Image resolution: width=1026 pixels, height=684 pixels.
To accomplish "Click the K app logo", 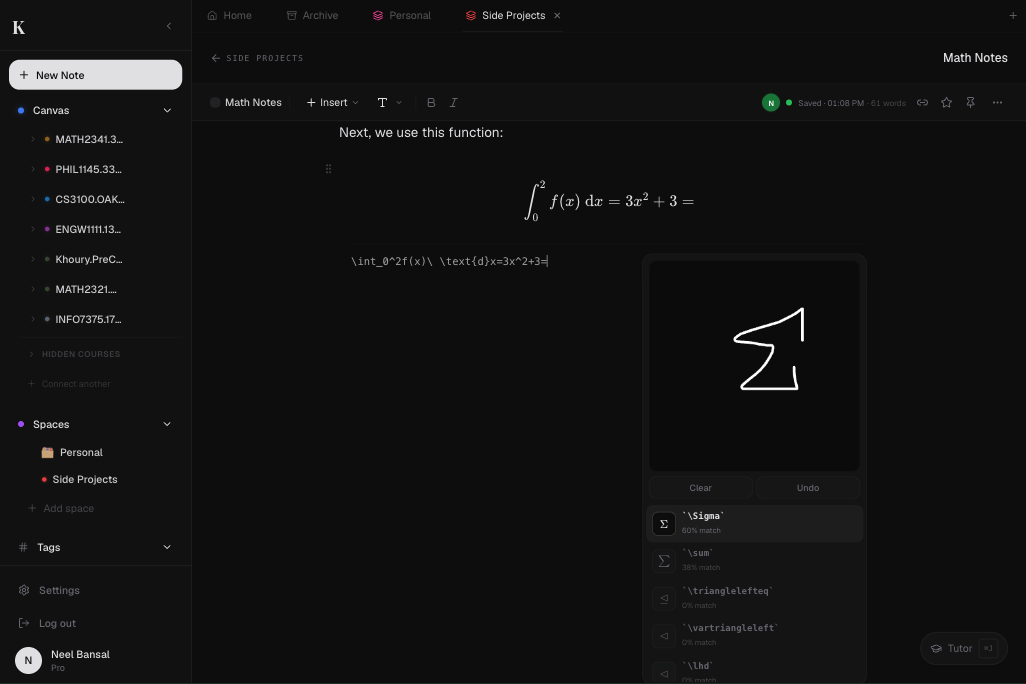I will [19, 27].
